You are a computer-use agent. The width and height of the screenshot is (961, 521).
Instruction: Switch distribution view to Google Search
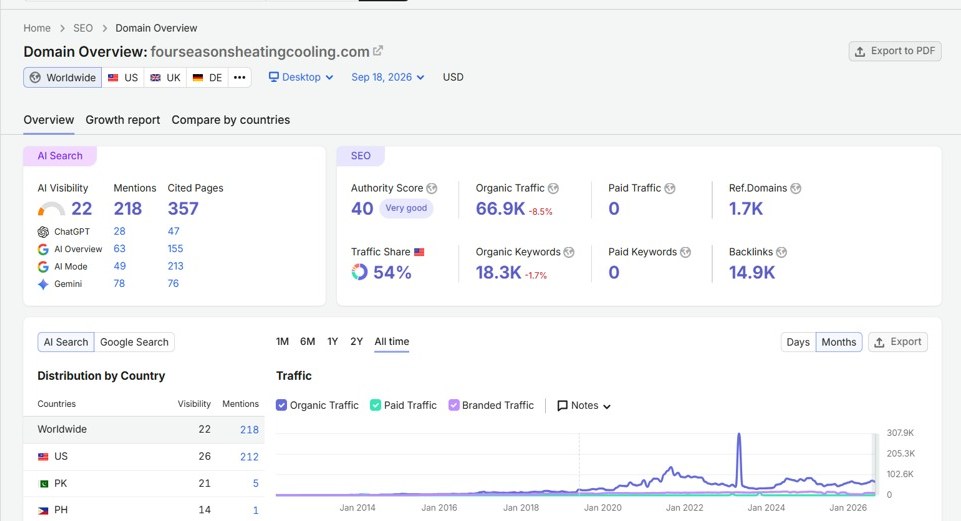pyautogui.click(x=134, y=342)
